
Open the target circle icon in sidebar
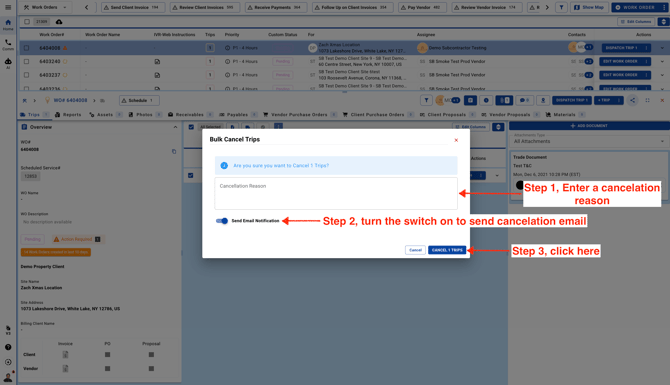[8, 362]
